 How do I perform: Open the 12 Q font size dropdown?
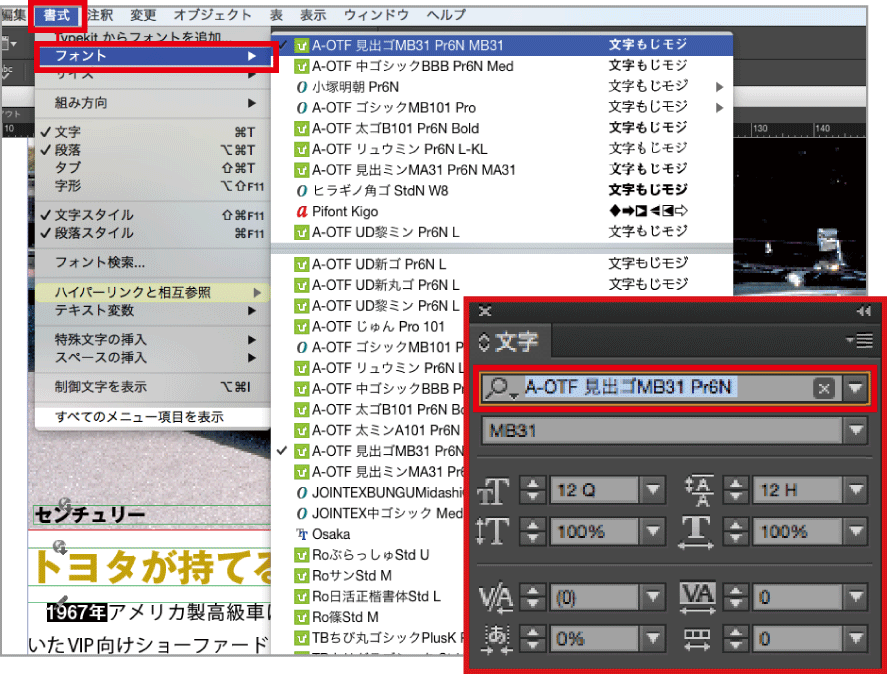click(x=653, y=490)
